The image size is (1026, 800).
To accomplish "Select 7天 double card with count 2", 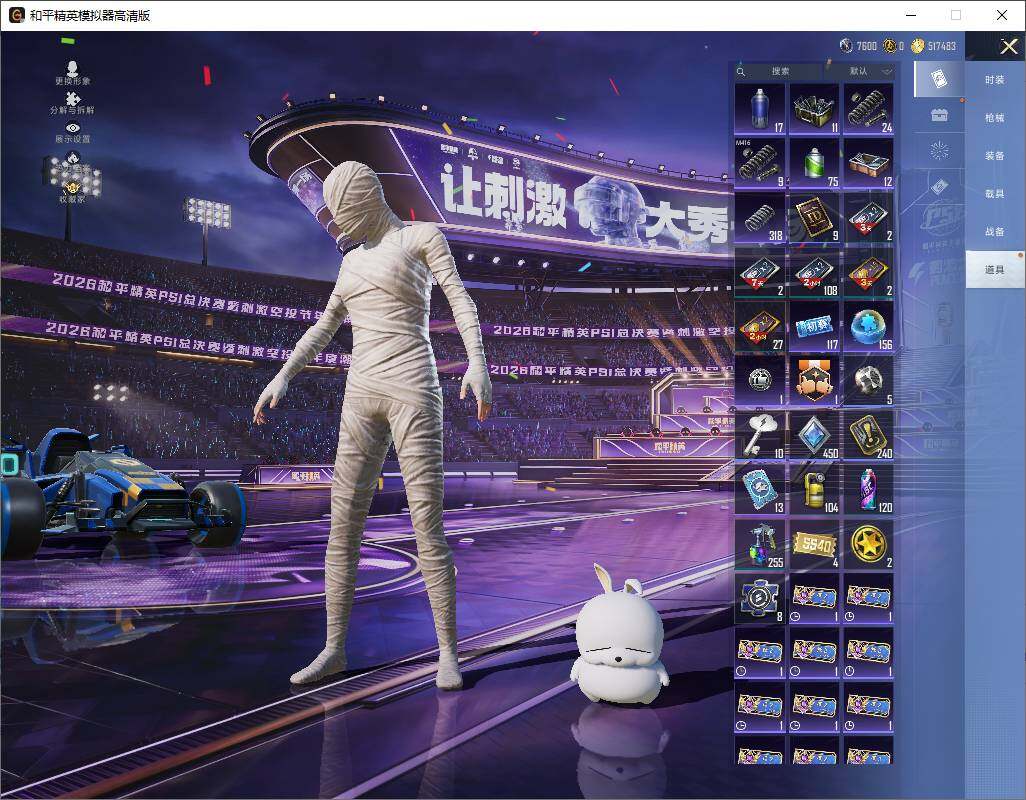I will click(760, 272).
